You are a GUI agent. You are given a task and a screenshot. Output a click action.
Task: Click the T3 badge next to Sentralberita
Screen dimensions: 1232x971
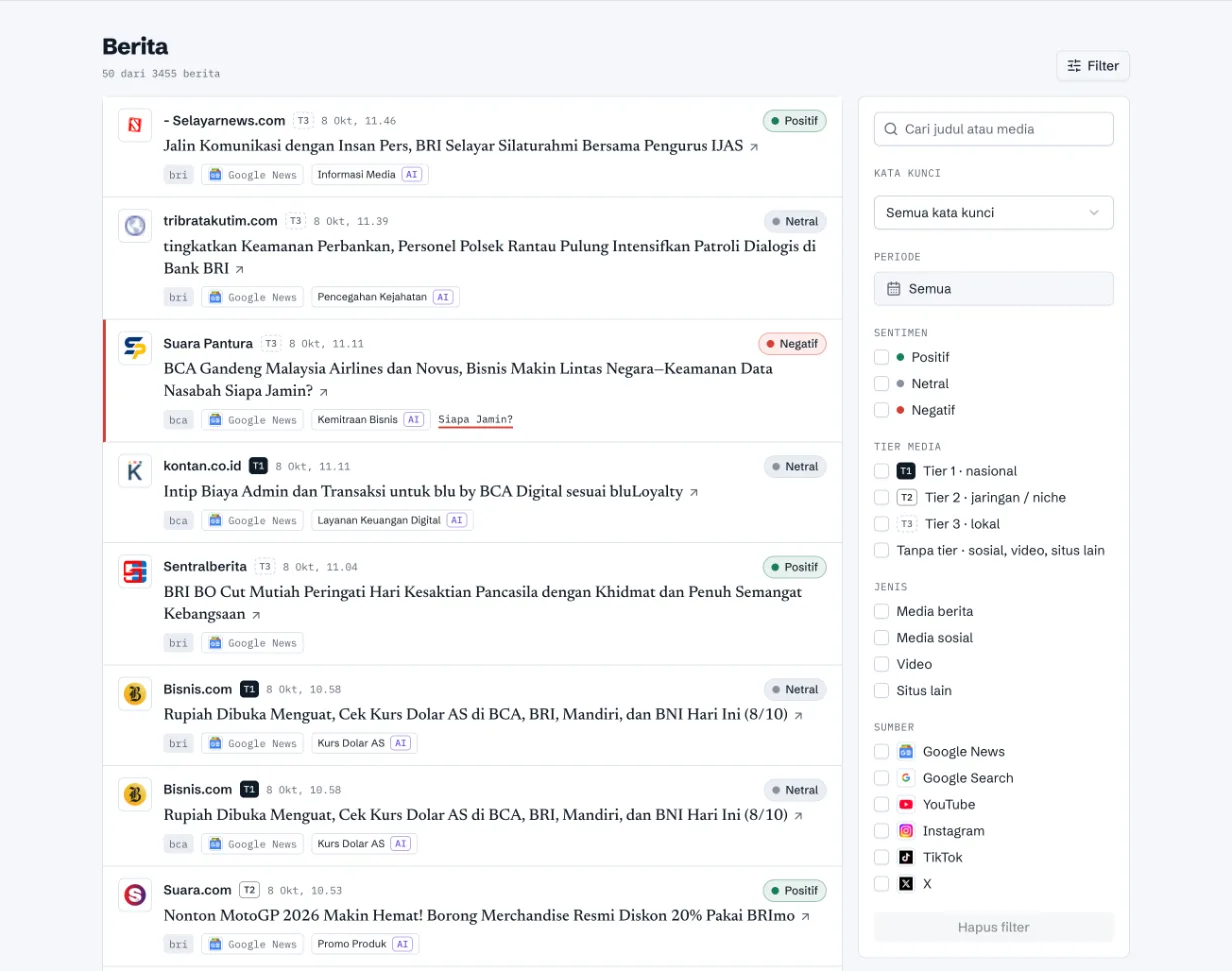tap(265, 566)
